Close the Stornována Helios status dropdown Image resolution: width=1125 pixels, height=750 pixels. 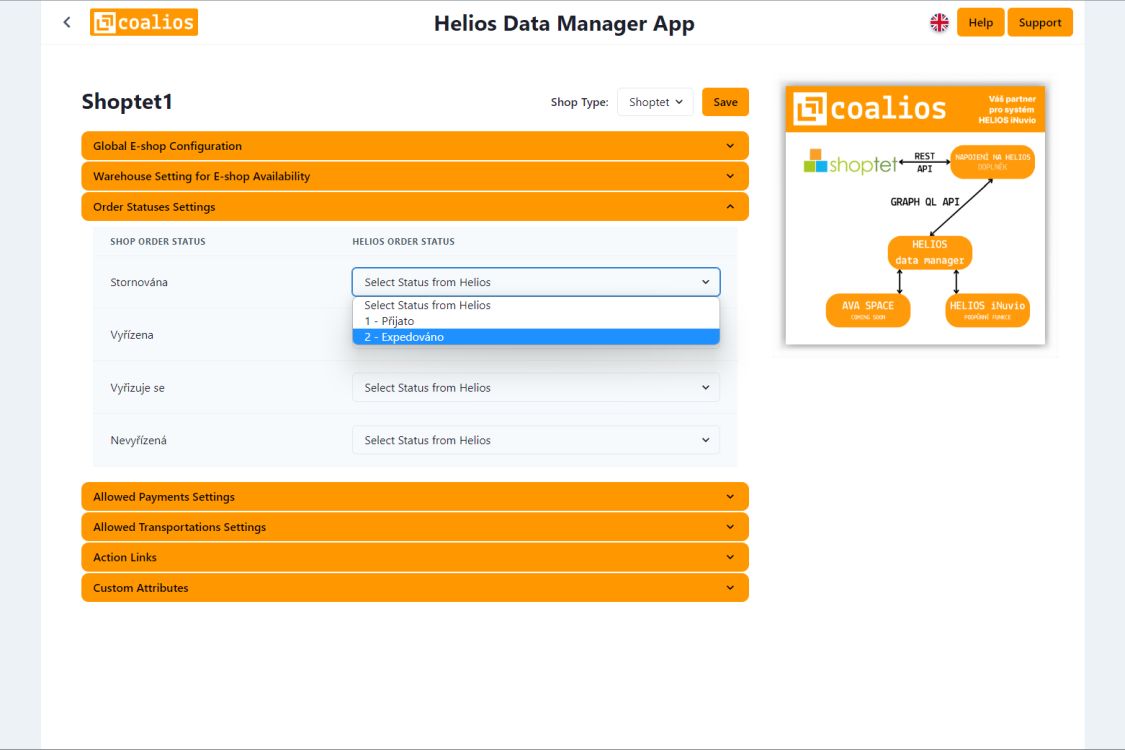coord(536,282)
